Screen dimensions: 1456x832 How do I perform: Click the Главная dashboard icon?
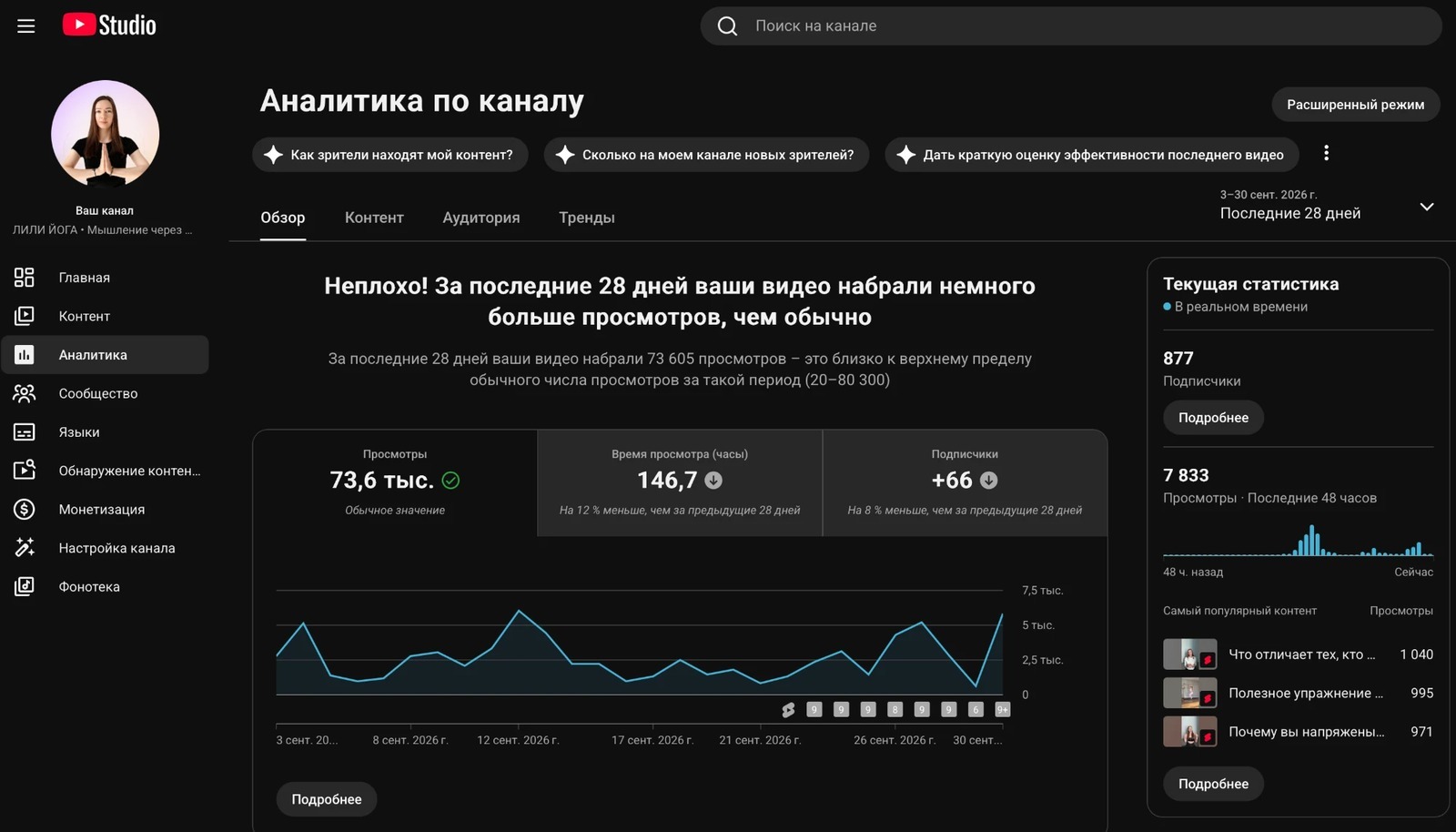point(25,278)
